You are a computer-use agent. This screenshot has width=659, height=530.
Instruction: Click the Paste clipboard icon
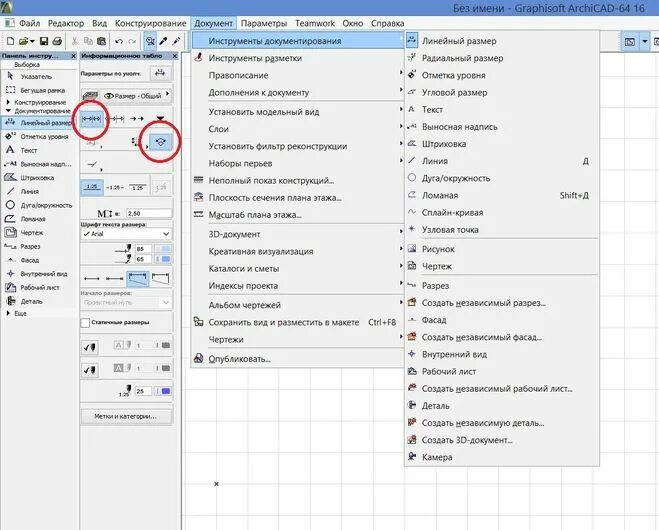(x=101, y=41)
